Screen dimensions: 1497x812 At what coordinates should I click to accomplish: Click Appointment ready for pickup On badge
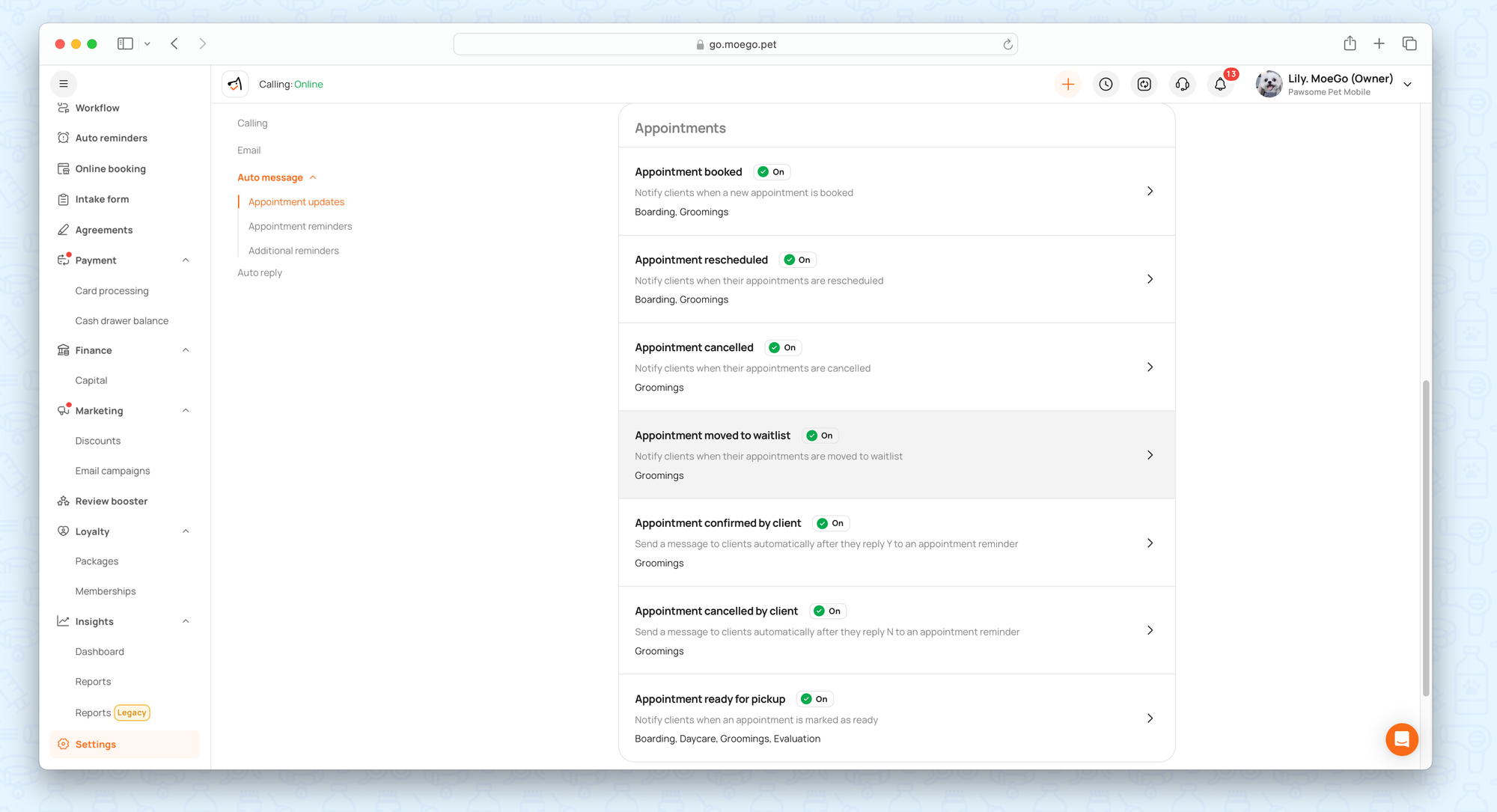click(x=814, y=699)
